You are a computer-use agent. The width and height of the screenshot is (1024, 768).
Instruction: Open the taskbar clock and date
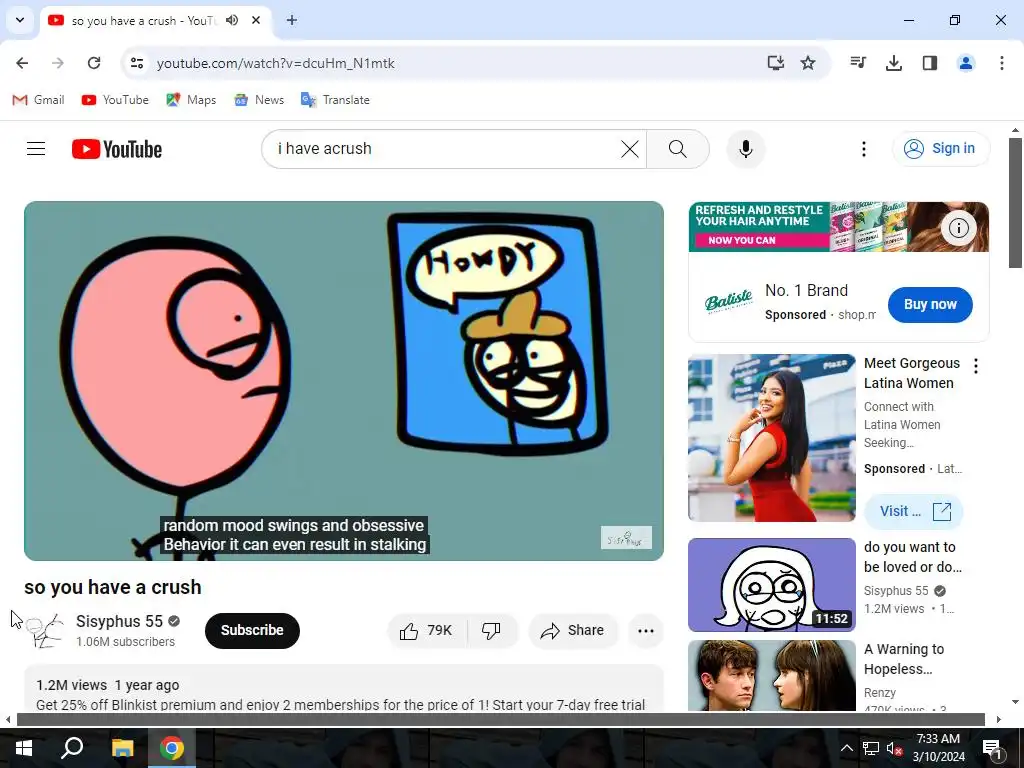click(938, 748)
